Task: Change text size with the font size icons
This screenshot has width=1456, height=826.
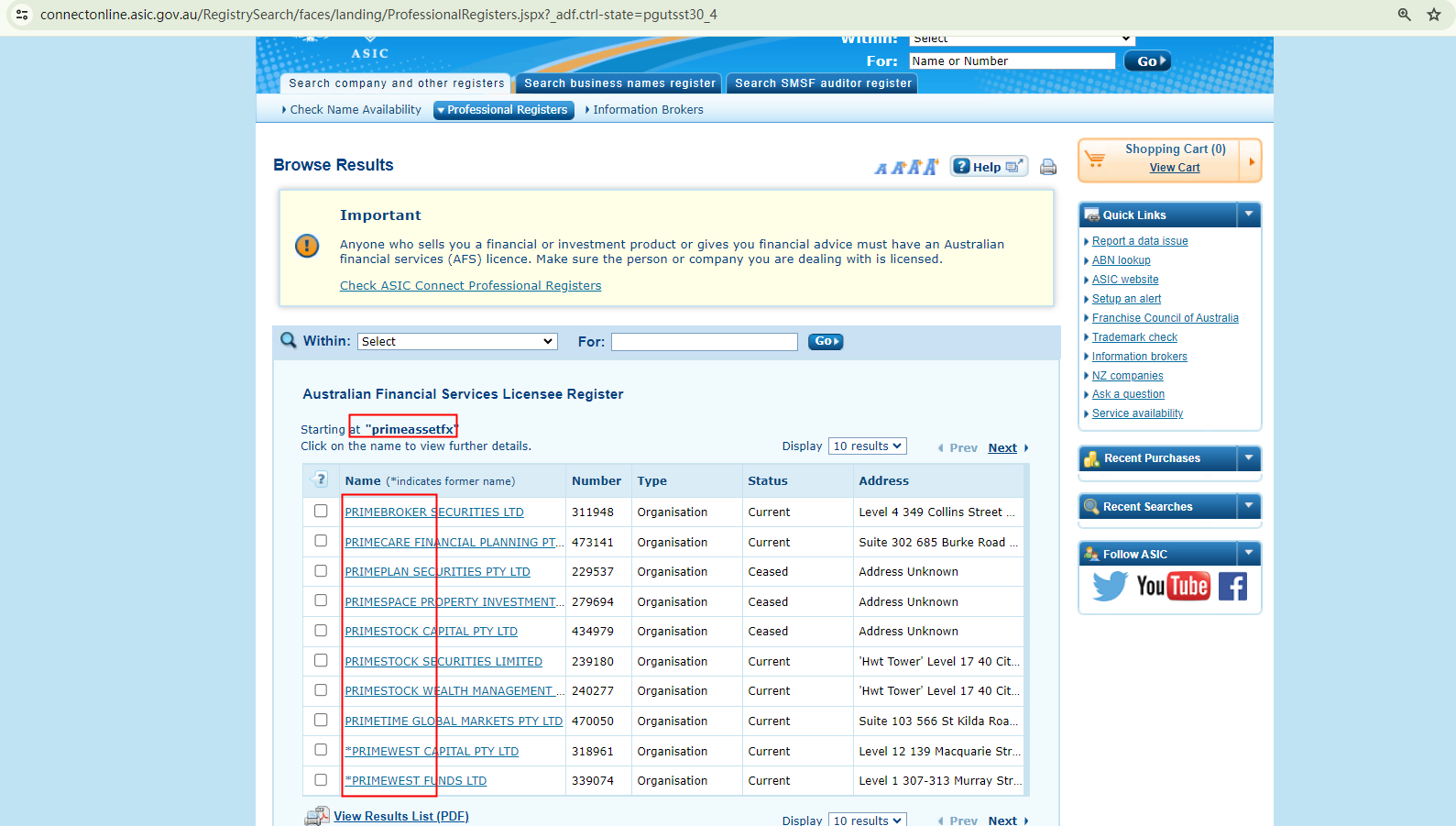Action: 906,167
